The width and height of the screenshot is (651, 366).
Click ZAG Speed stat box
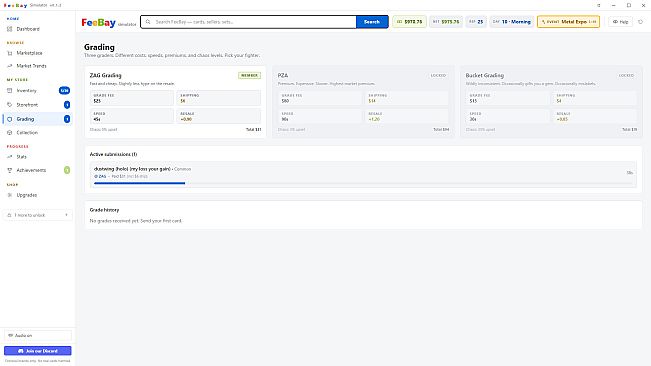(x=132, y=116)
